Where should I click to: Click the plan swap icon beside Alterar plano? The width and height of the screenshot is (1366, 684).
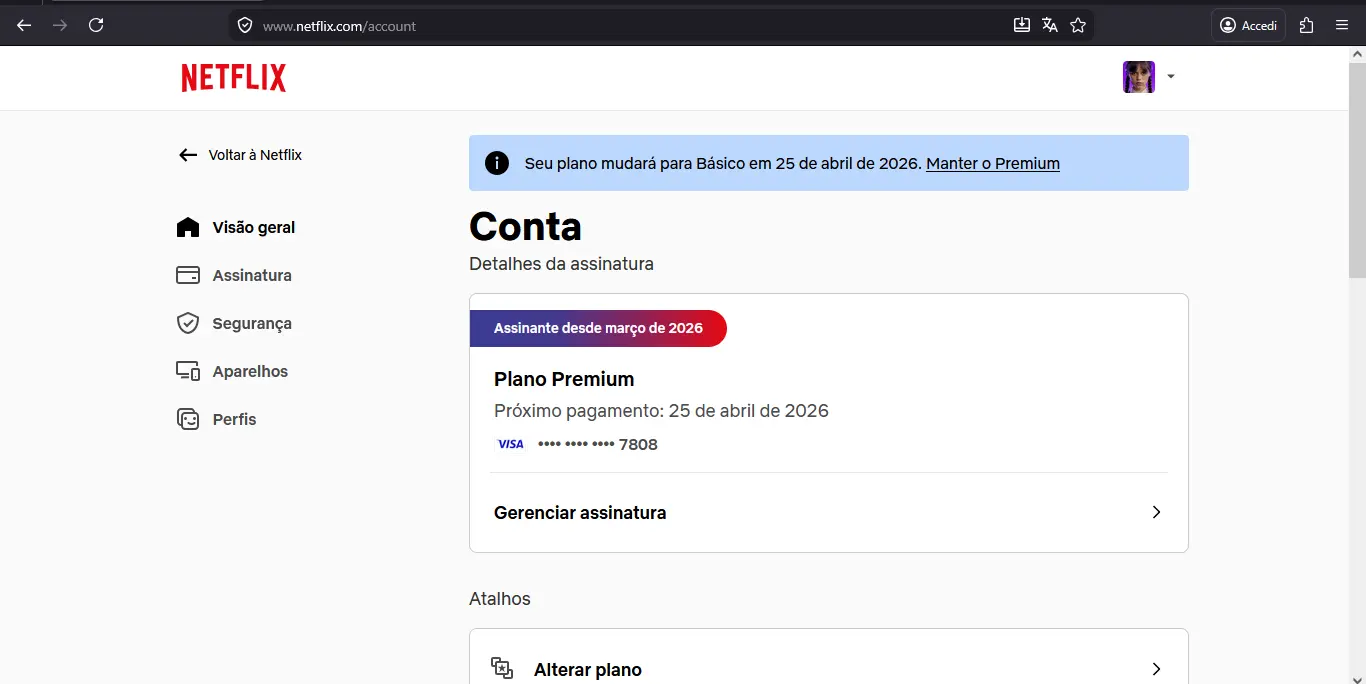(502, 668)
